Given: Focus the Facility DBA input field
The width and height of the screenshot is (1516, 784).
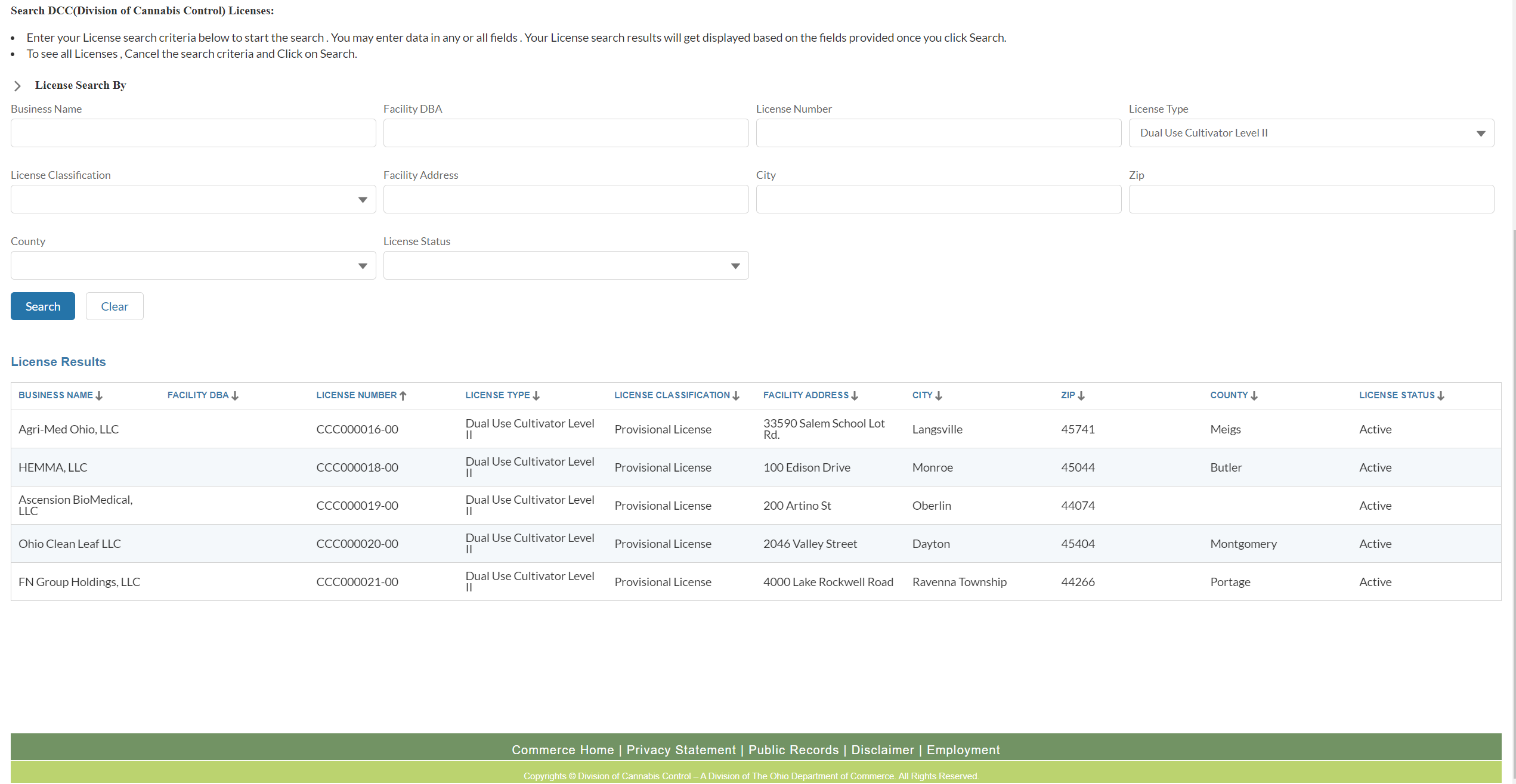Looking at the screenshot, I should point(566,133).
